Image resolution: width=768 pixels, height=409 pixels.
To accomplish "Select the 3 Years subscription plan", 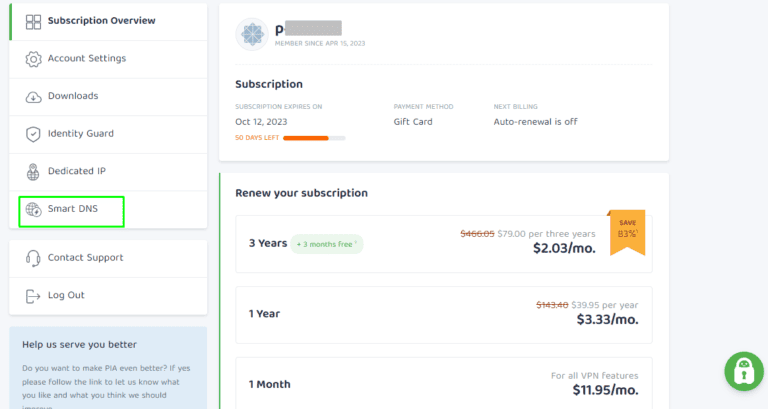I will pos(443,243).
